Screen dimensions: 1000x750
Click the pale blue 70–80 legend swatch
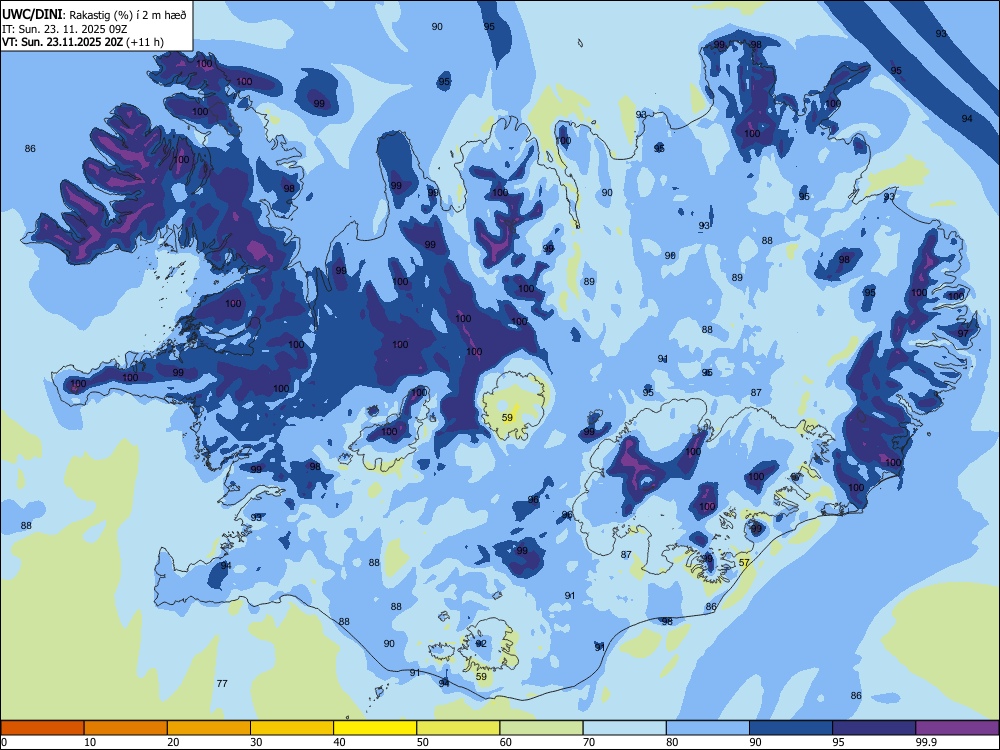coord(624,728)
